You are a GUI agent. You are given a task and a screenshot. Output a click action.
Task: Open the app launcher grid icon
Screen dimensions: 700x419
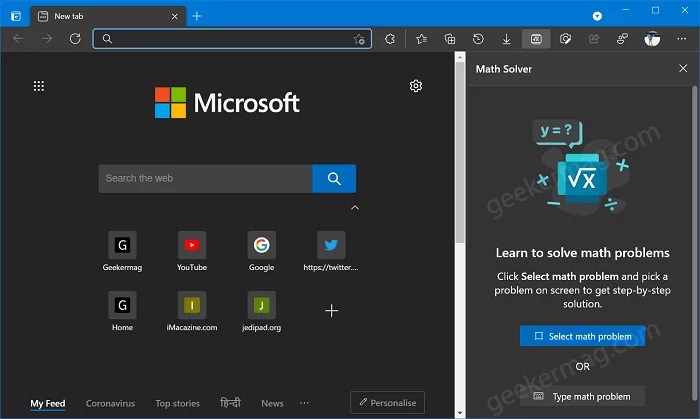coord(39,86)
